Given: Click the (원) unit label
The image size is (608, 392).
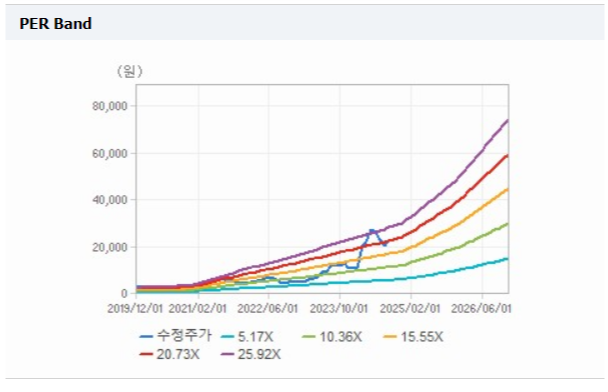Looking at the screenshot, I should point(130,71).
